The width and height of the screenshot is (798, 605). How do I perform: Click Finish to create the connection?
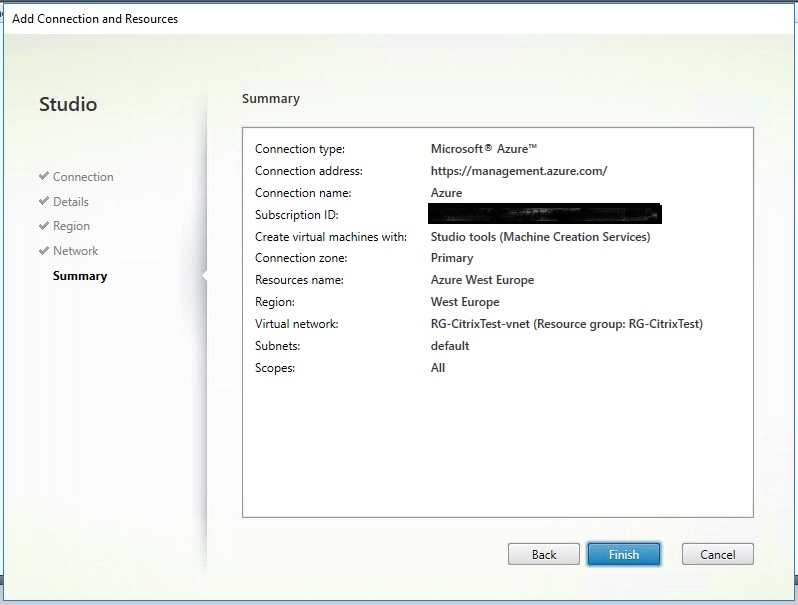[623, 554]
